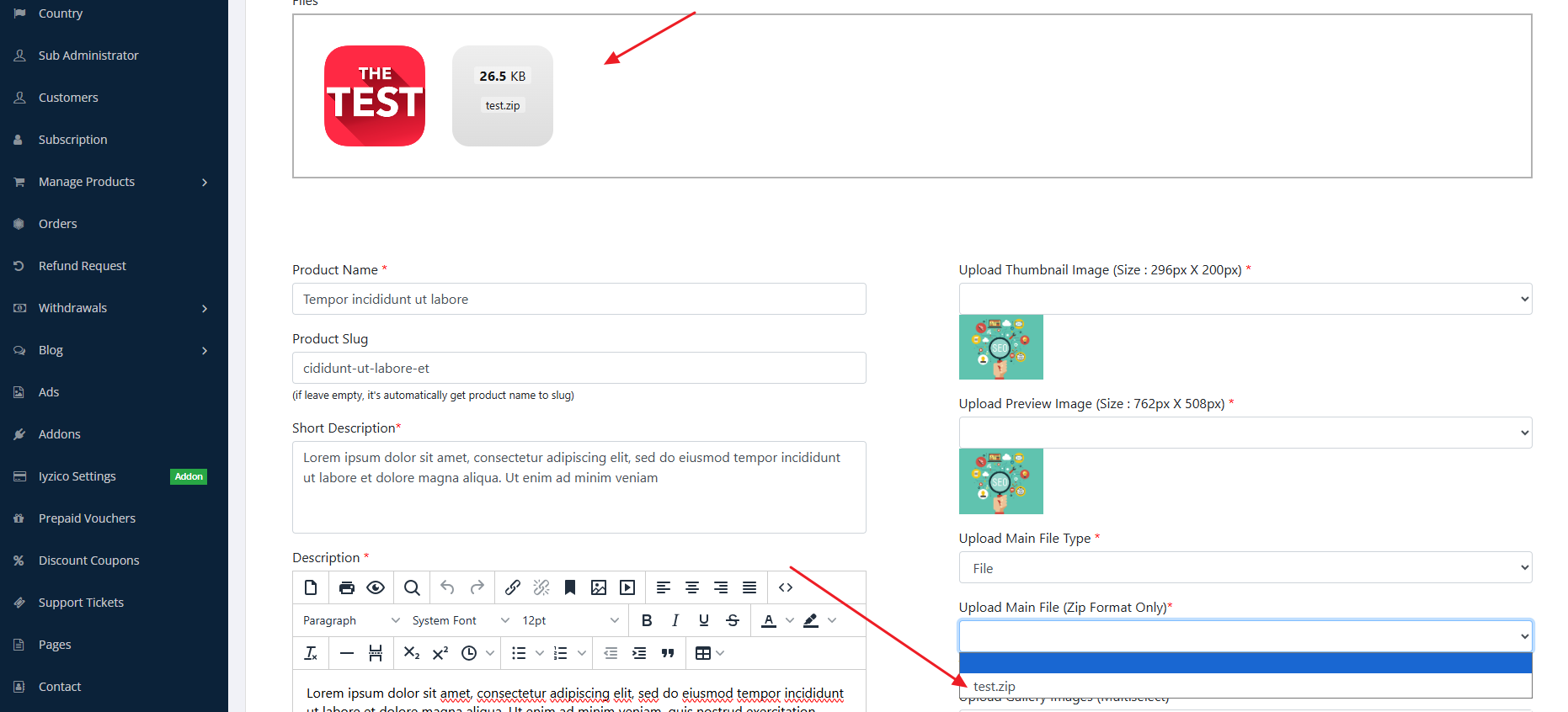
Task: Click the Product Name input field
Action: pos(579,300)
